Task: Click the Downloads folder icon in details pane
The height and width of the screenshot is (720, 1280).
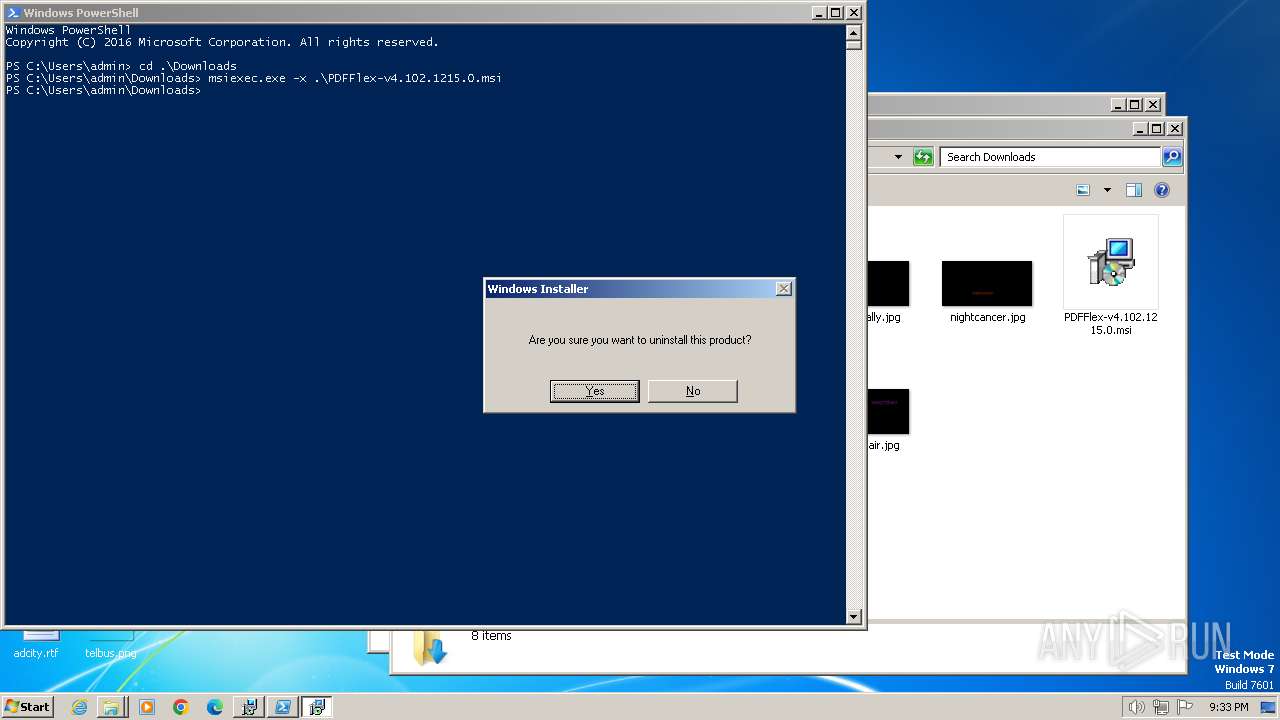Action: point(430,647)
